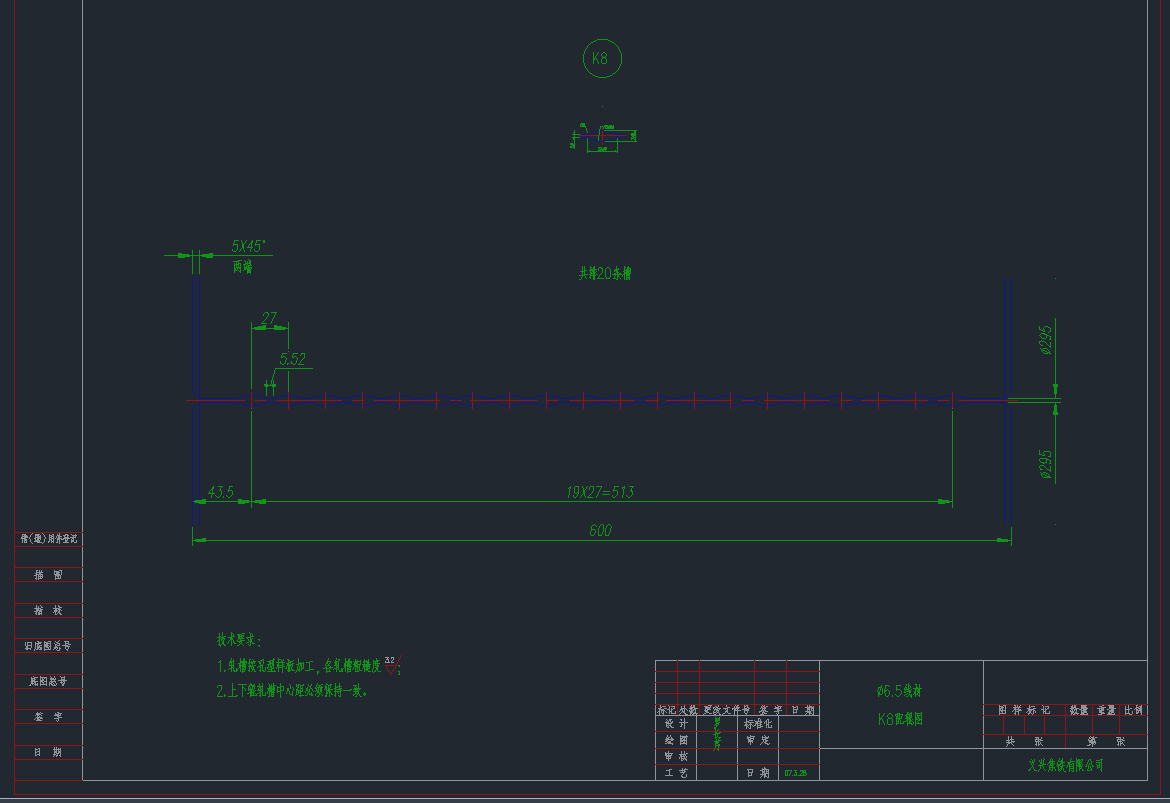The height and width of the screenshot is (803, 1170).
Task: Select technical requirement line 2 text
Action: pos(292,690)
